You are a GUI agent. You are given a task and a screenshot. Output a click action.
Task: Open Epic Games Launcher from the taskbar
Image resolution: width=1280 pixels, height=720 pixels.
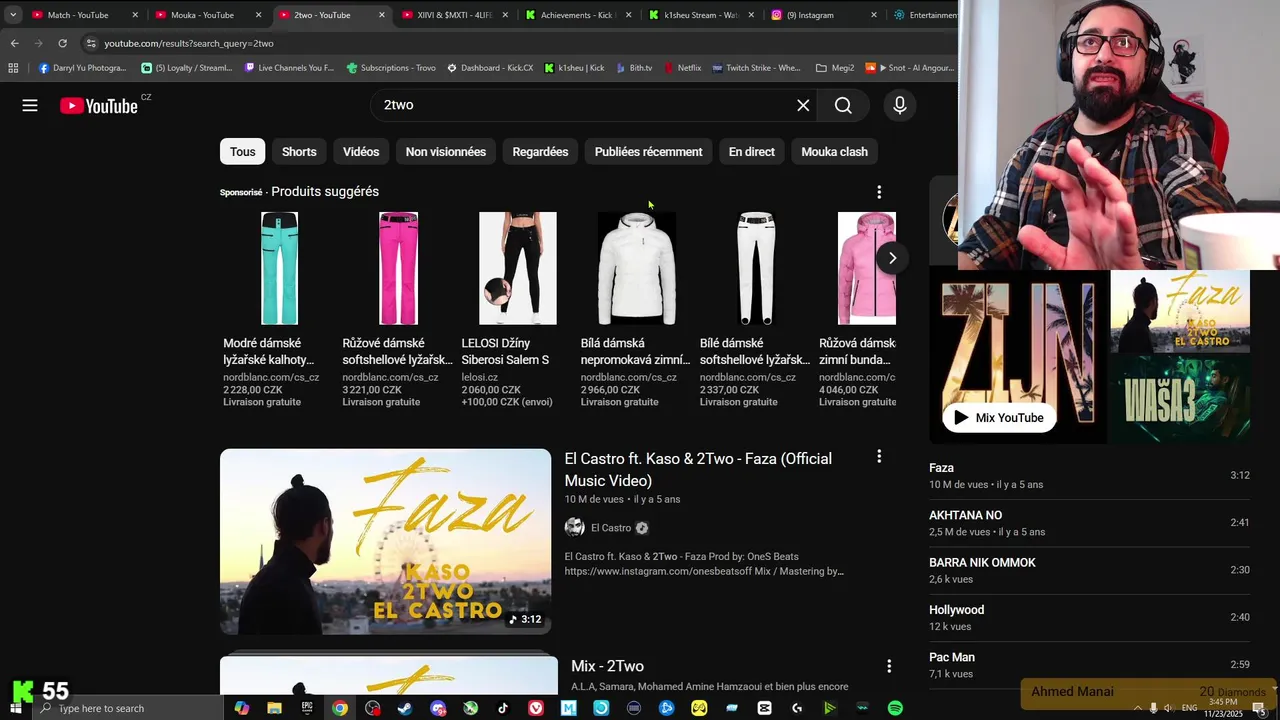(307, 708)
